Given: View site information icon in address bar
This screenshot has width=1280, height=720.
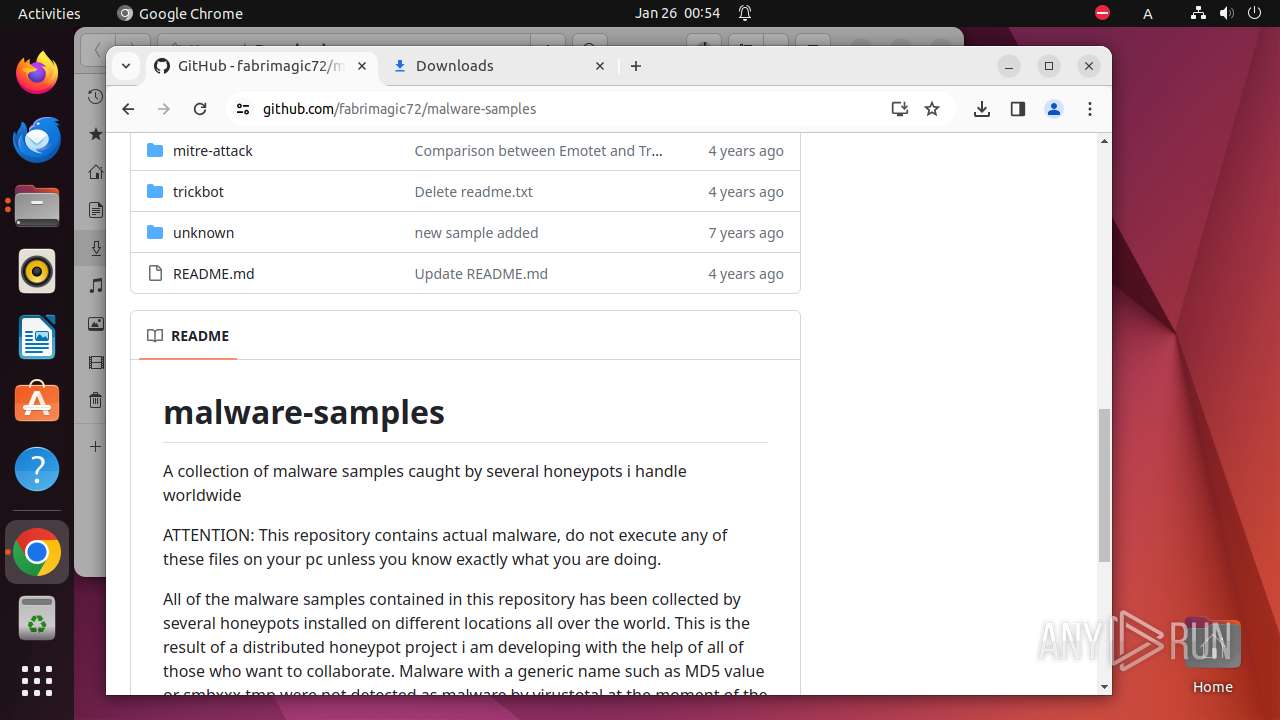Looking at the screenshot, I should [x=243, y=109].
